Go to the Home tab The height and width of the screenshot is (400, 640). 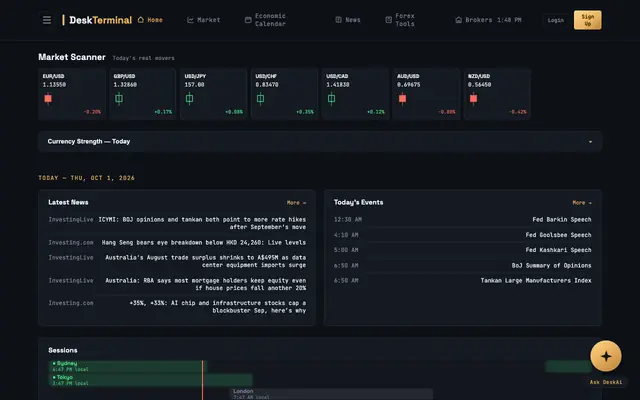[x=150, y=20]
